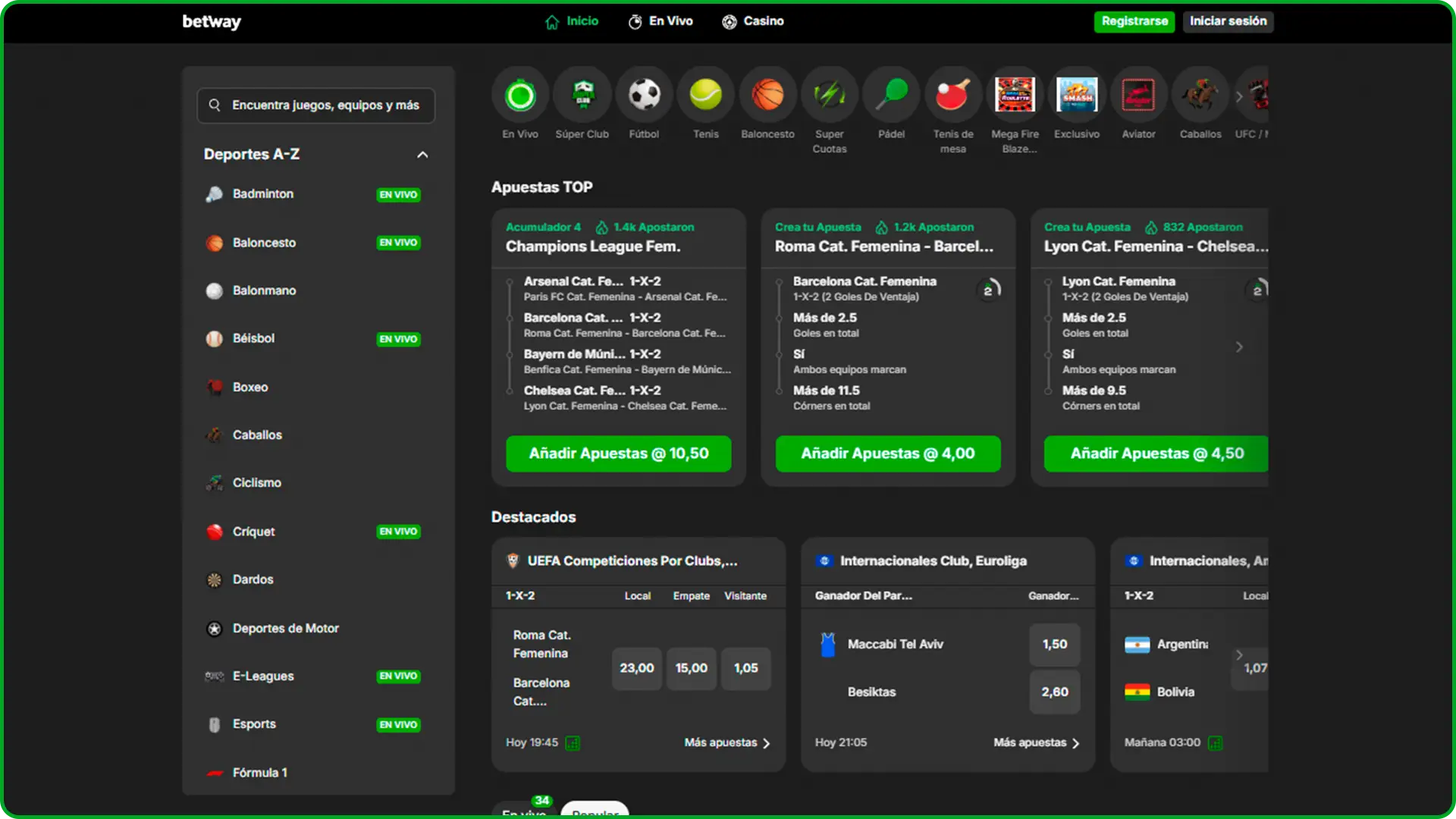
Task: Open the Caballos horse racing icon
Action: (1200, 96)
